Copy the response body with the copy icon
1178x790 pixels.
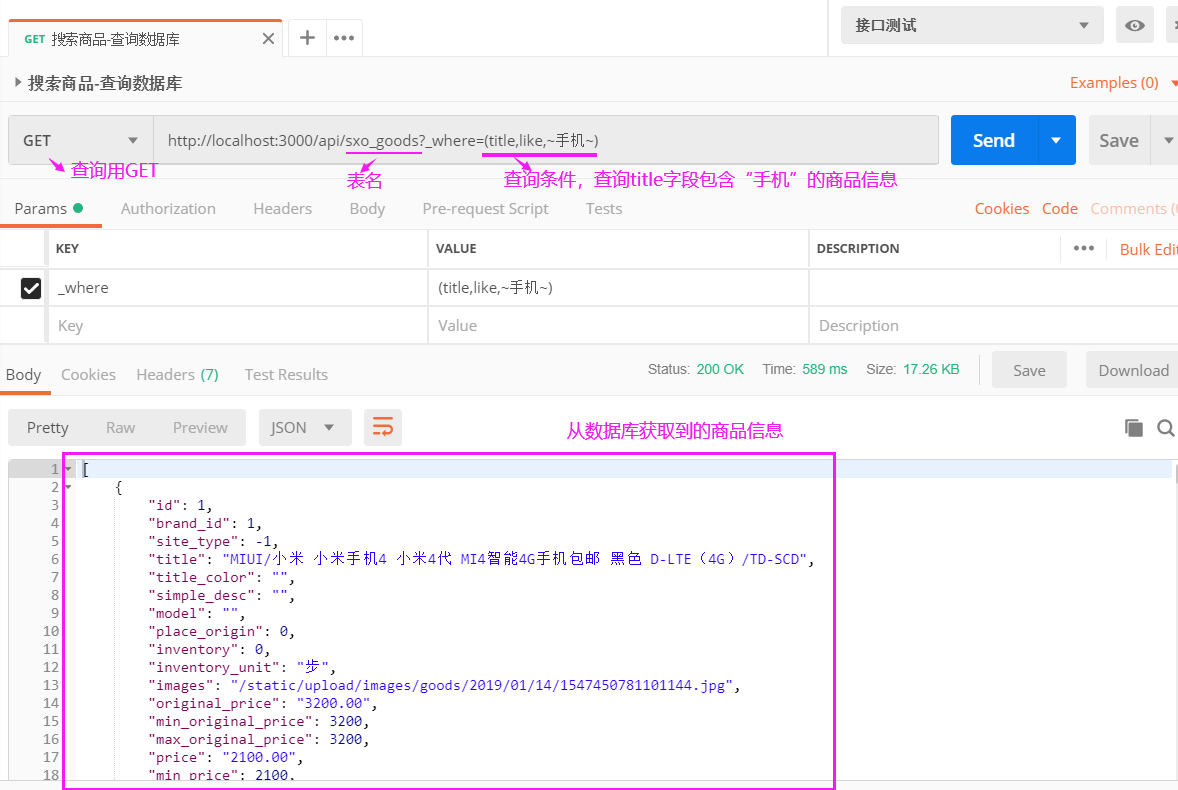tap(1134, 427)
